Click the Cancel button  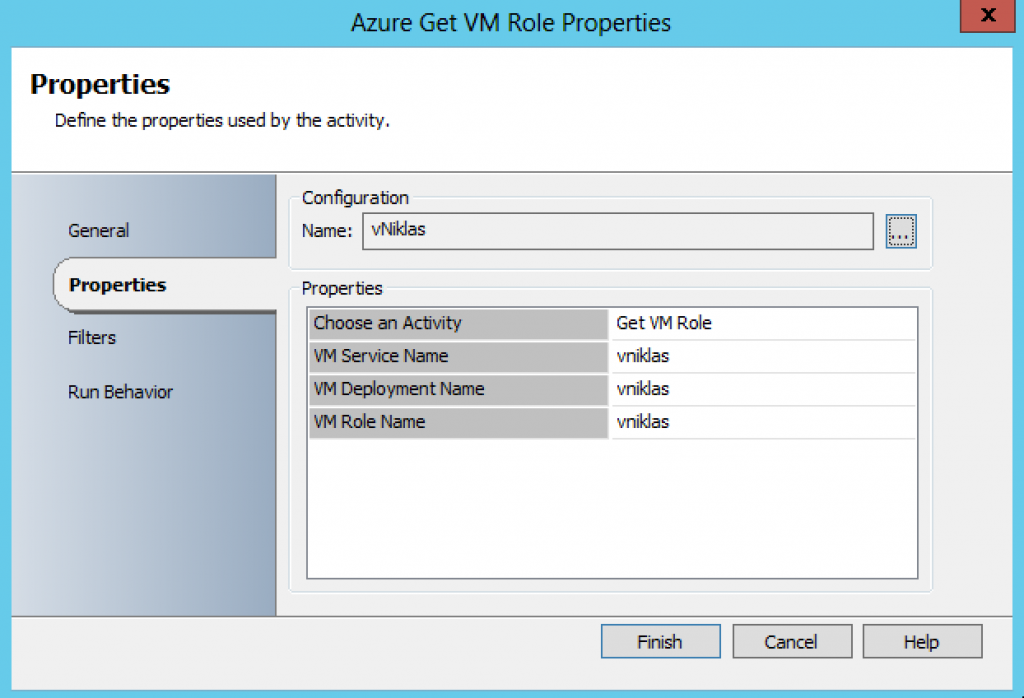coord(792,641)
